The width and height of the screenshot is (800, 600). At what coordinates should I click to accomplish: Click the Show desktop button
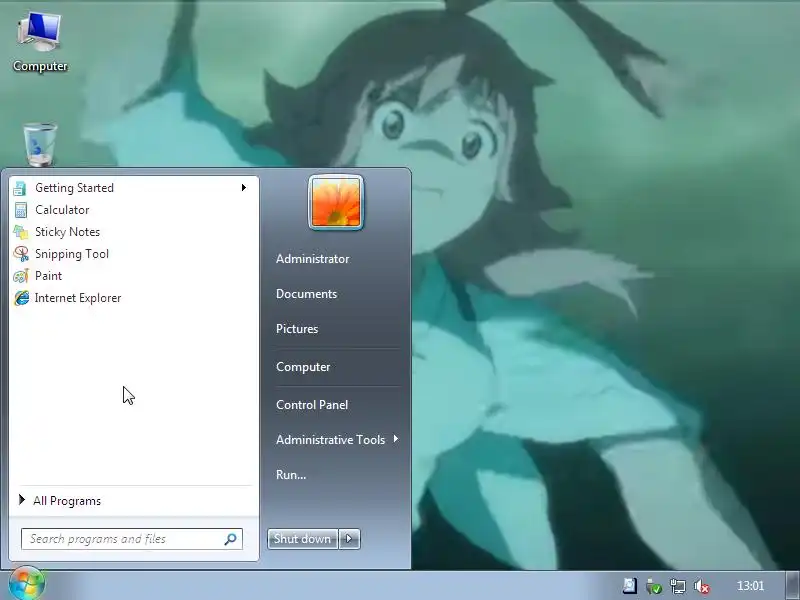point(792,586)
